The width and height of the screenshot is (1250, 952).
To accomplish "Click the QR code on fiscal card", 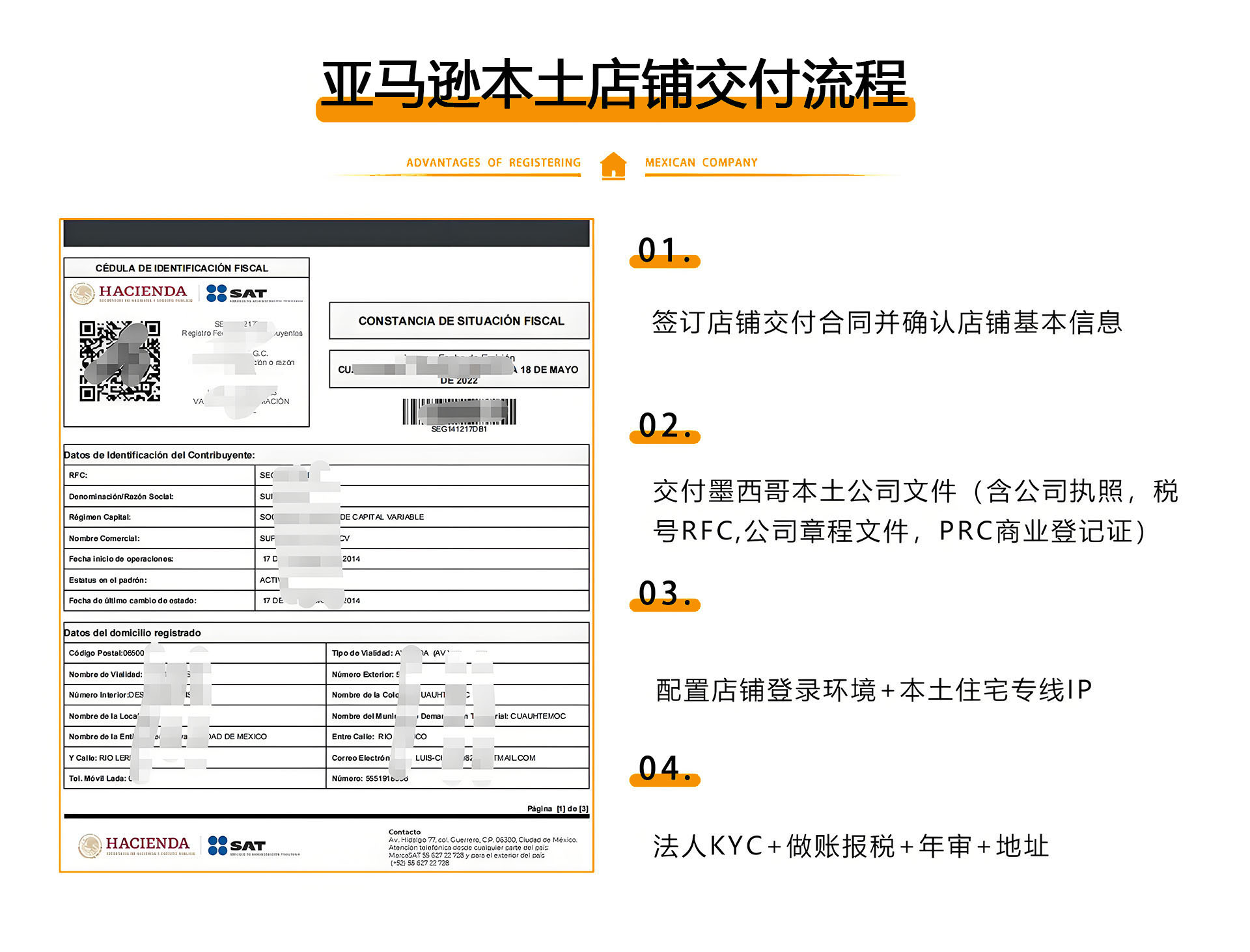I will 120,360.
